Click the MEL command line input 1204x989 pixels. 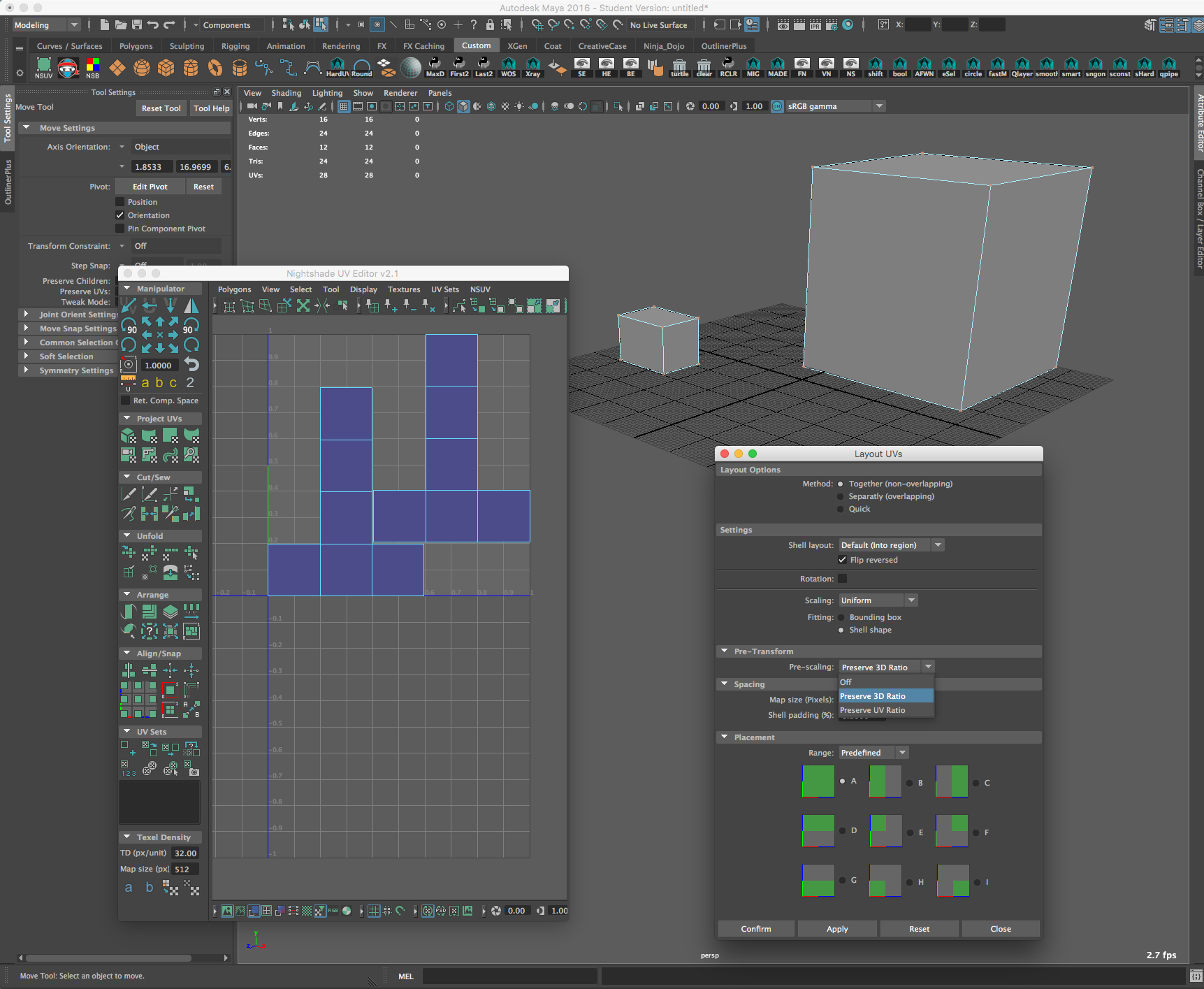pos(509,976)
